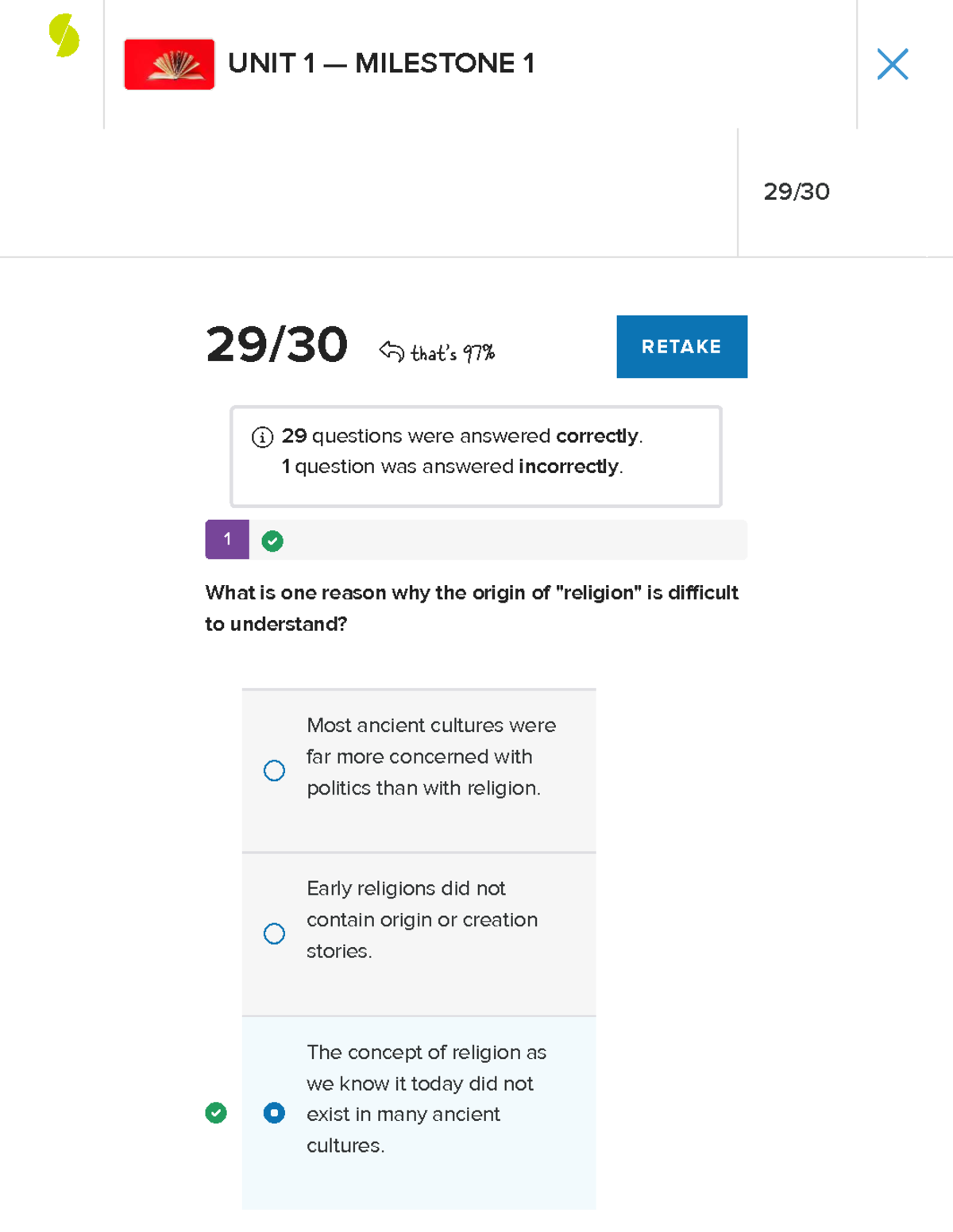
Task: Click the info icon in the results summary
Action: (x=262, y=437)
